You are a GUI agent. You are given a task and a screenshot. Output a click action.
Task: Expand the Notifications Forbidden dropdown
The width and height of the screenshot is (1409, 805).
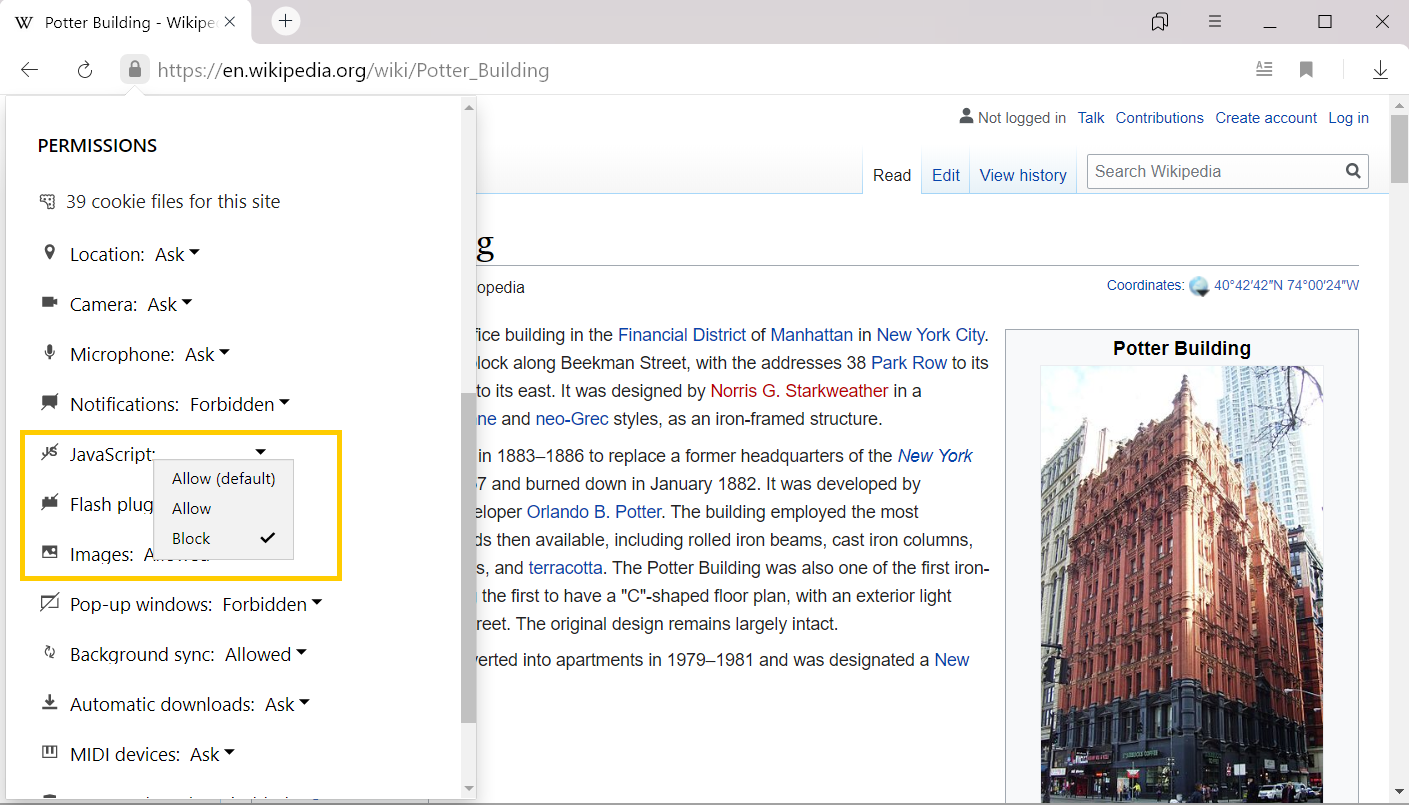(240, 404)
